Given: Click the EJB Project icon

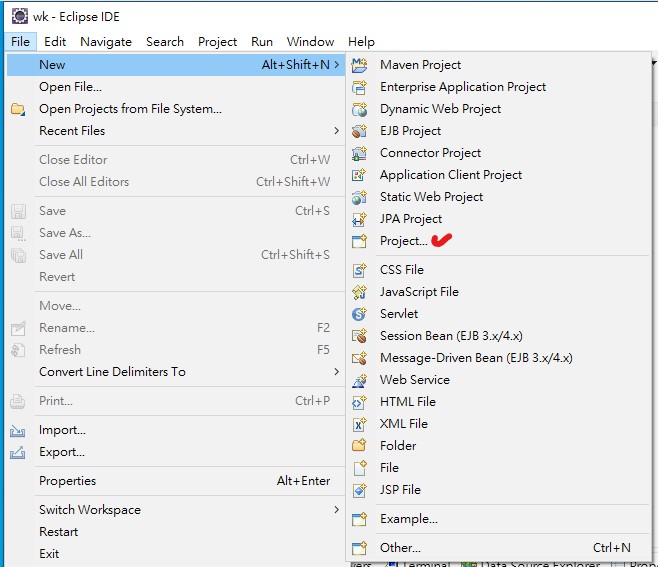Looking at the screenshot, I should point(359,131).
